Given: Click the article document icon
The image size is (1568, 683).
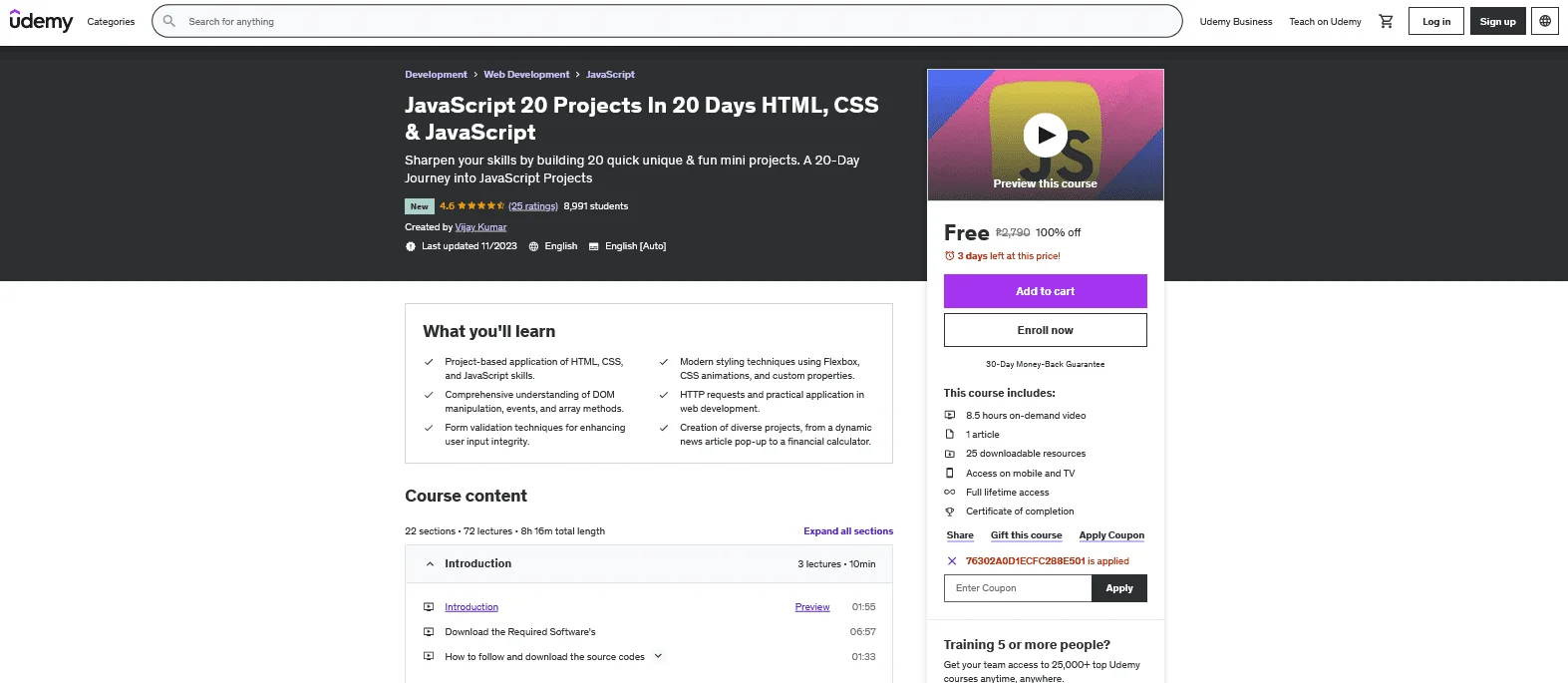Looking at the screenshot, I should (950, 435).
